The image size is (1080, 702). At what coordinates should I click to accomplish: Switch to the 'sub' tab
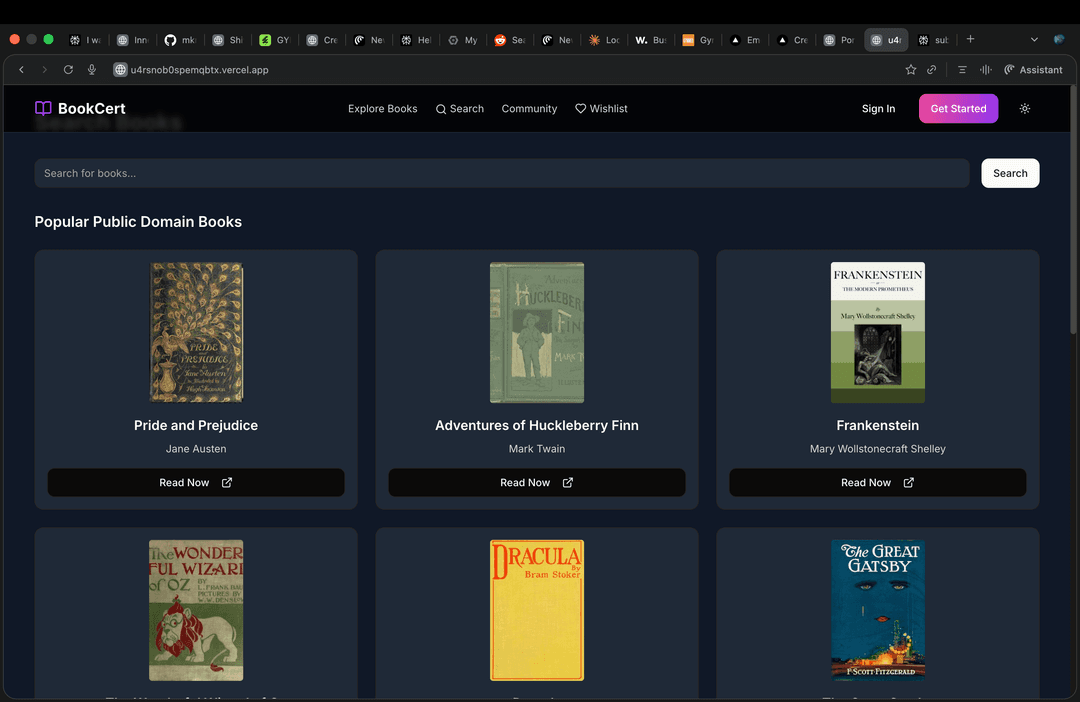933,40
